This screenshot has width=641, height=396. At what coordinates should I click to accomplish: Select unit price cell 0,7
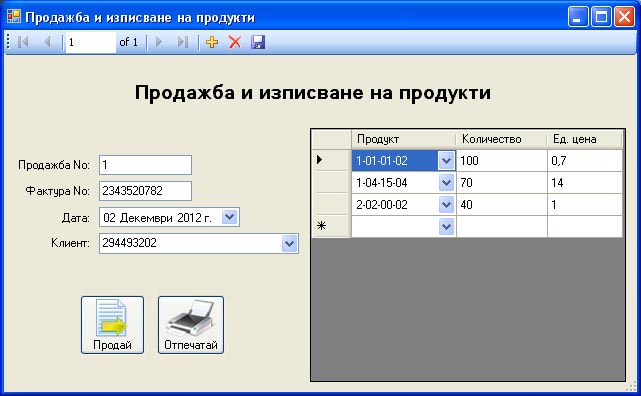click(585, 161)
